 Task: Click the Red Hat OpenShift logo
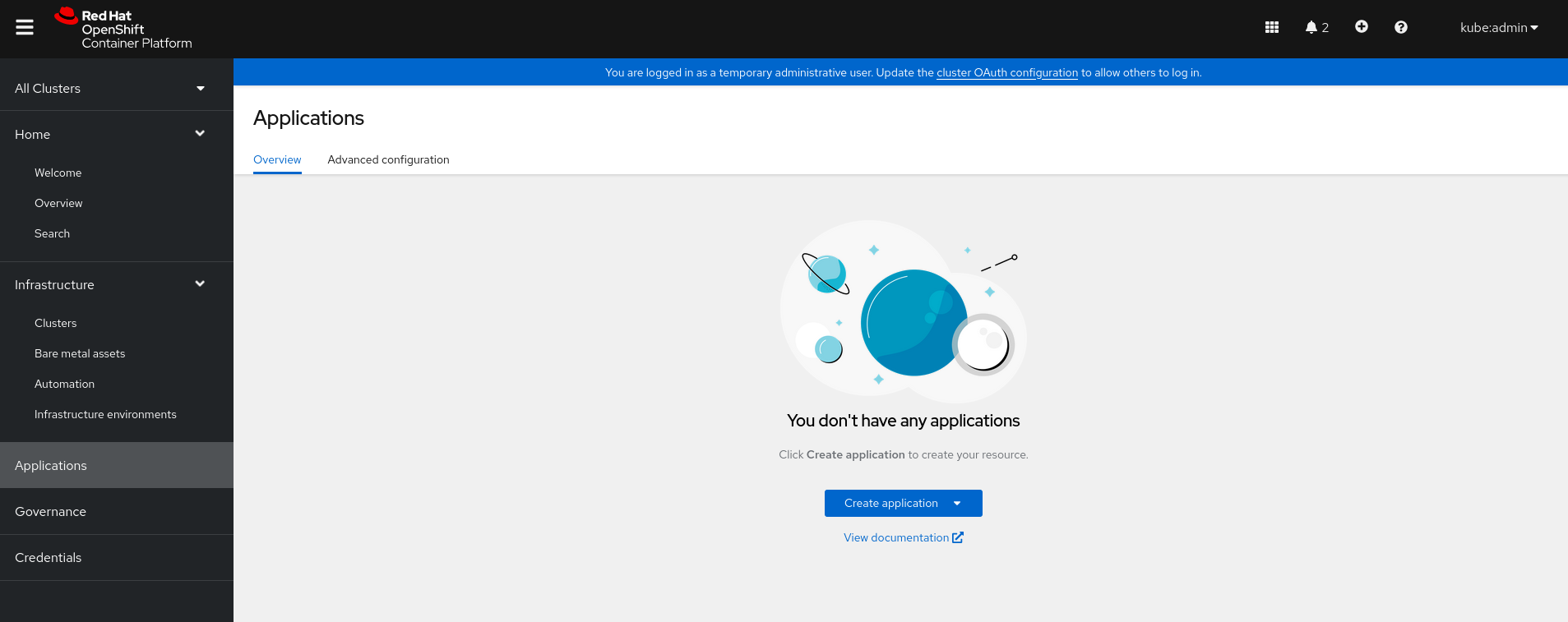click(123, 29)
